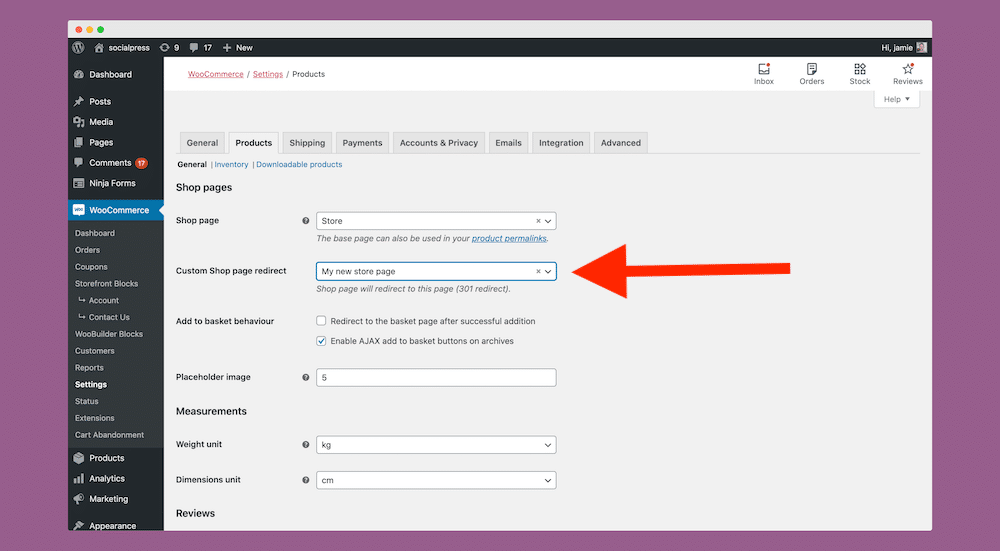1000x551 pixels.
Task: Open the Downloadable products link
Action: [299, 165]
